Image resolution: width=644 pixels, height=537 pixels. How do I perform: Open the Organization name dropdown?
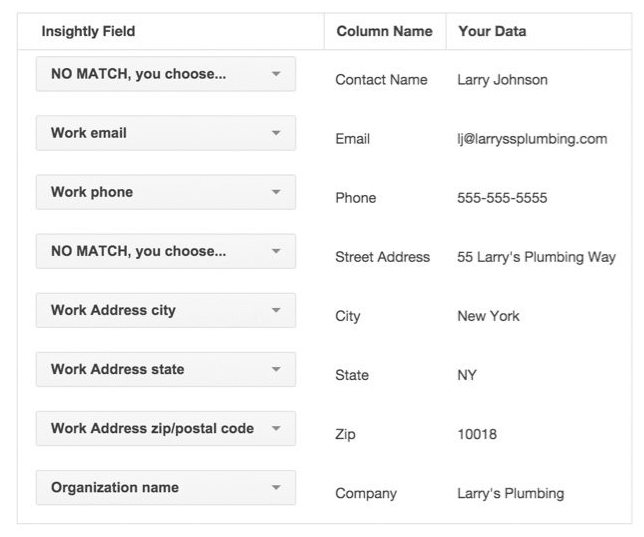coord(166,488)
